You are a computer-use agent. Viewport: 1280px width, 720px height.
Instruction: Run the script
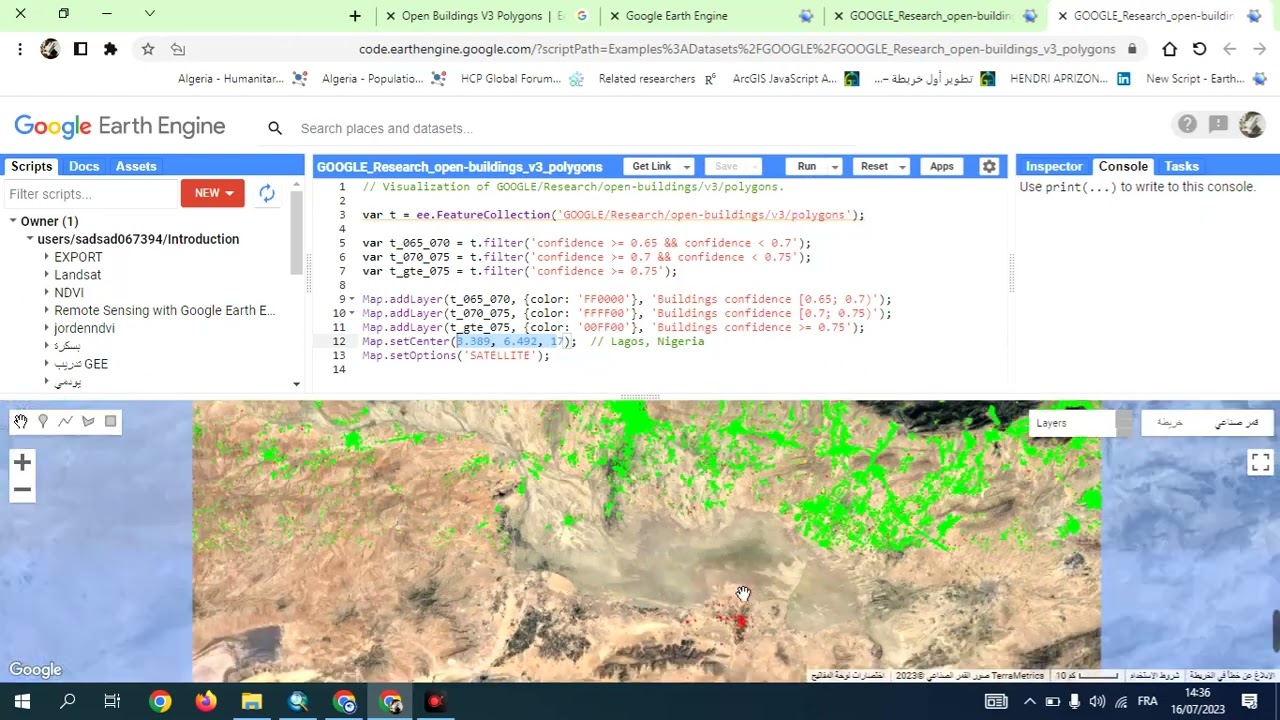coord(806,167)
